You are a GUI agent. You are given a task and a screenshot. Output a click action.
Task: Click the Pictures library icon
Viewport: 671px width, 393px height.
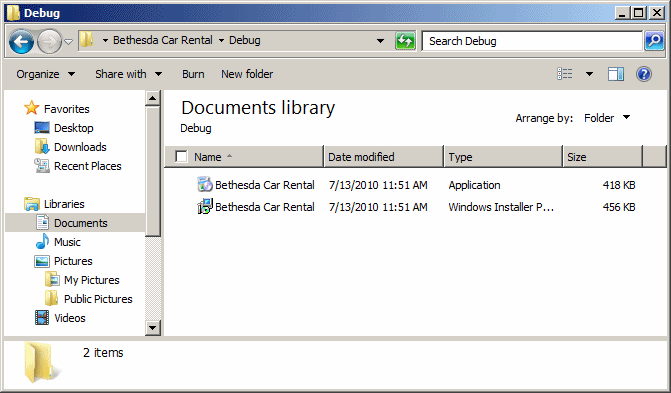point(42,261)
